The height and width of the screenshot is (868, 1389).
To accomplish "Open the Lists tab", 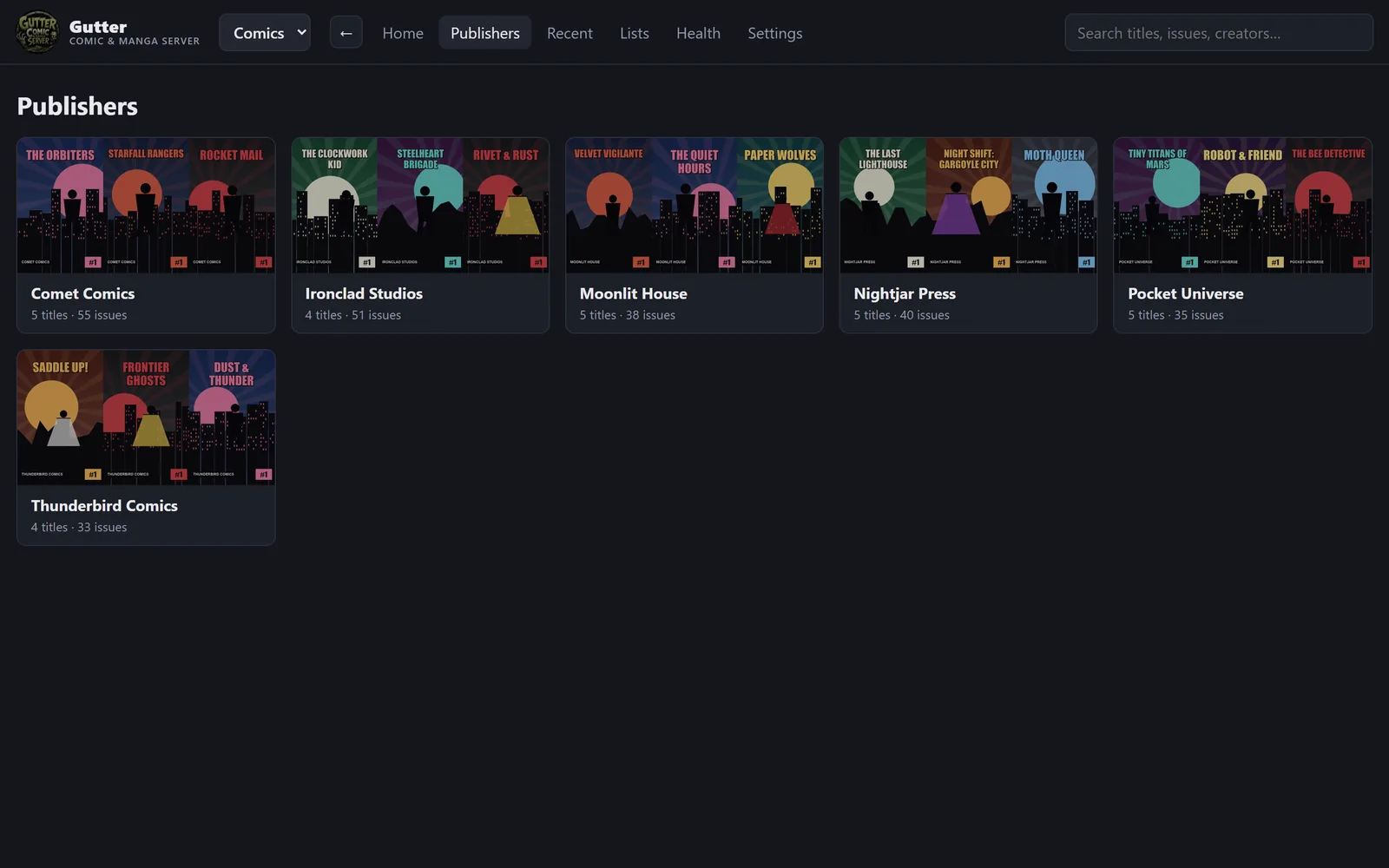I will point(634,33).
